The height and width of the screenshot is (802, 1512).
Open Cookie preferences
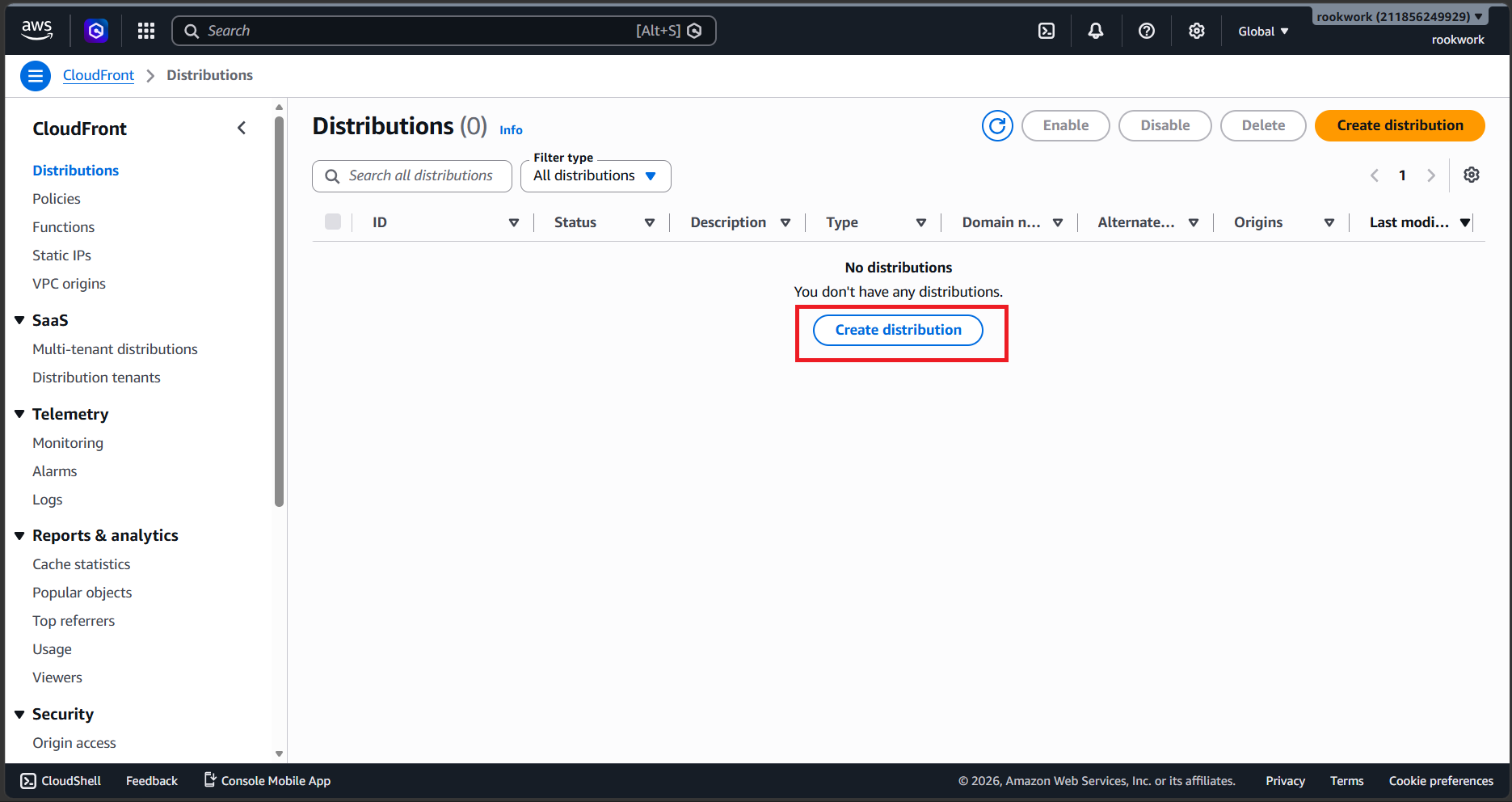1441,781
